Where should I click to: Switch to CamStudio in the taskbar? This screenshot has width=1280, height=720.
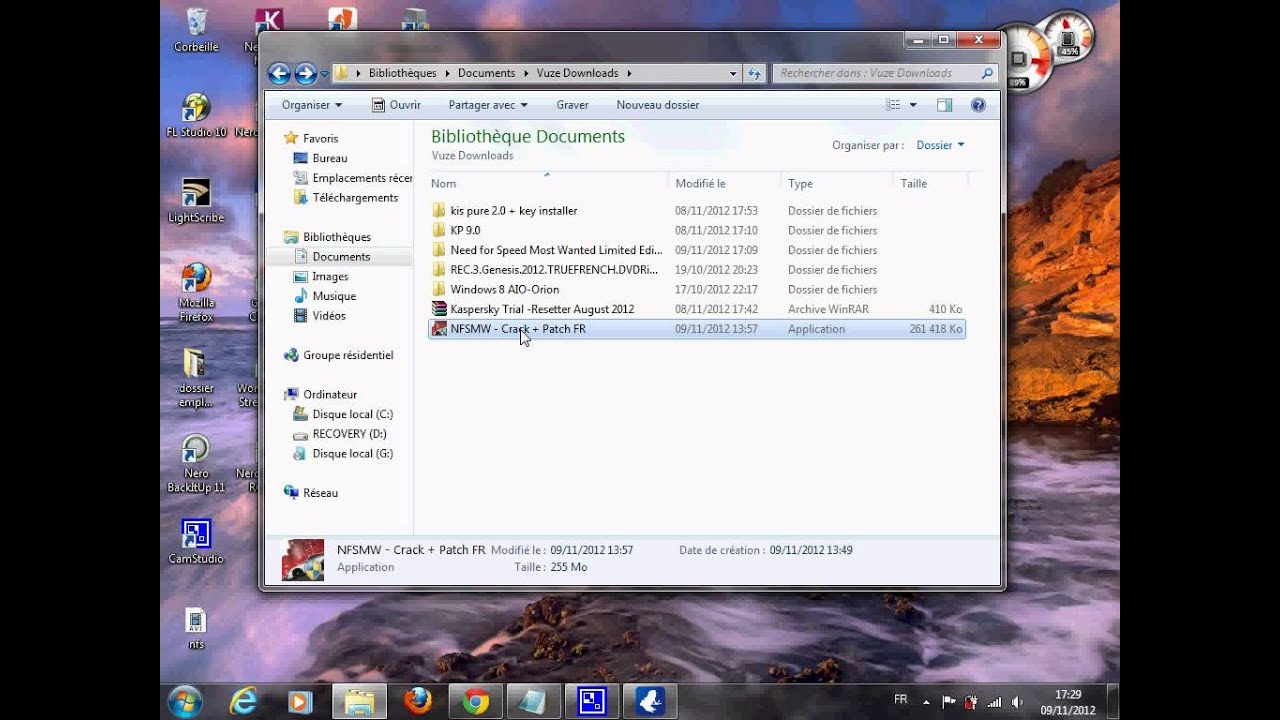click(592, 702)
